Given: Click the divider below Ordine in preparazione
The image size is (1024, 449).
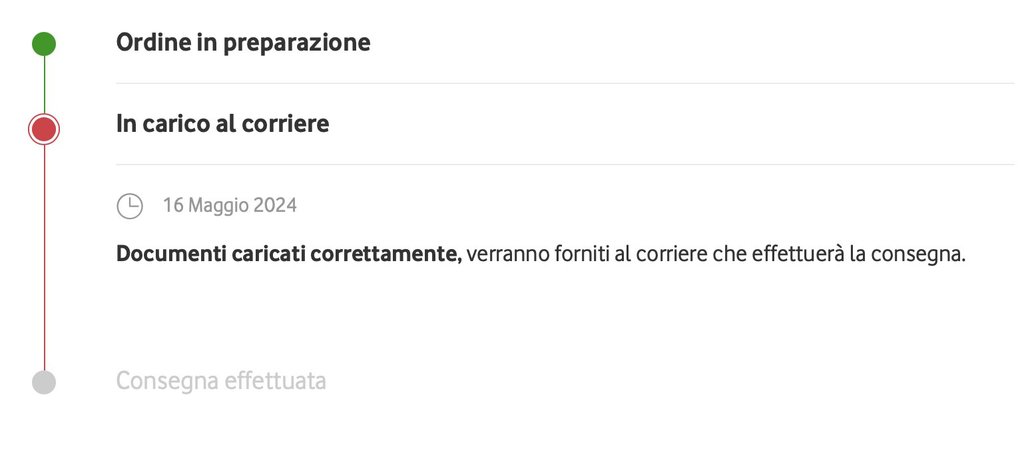Looking at the screenshot, I should (x=565, y=83).
